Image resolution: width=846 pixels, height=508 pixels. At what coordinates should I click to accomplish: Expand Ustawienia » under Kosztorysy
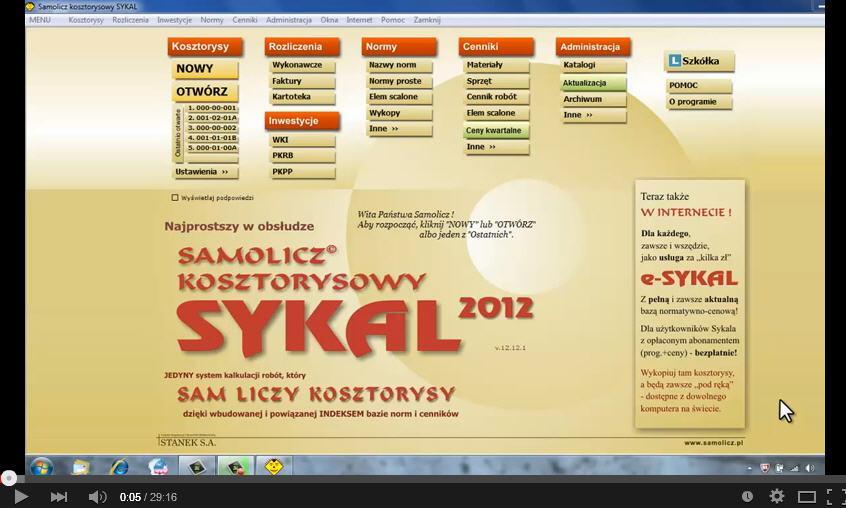pos(205,172)
